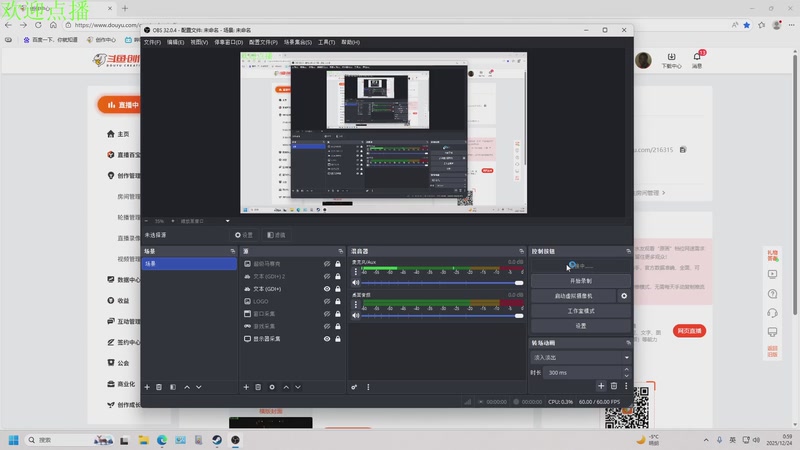Viewport: 800px width, 450px height.
Task: Open scene filters icon in Scenes panel
Action: (x=173, y=387)
